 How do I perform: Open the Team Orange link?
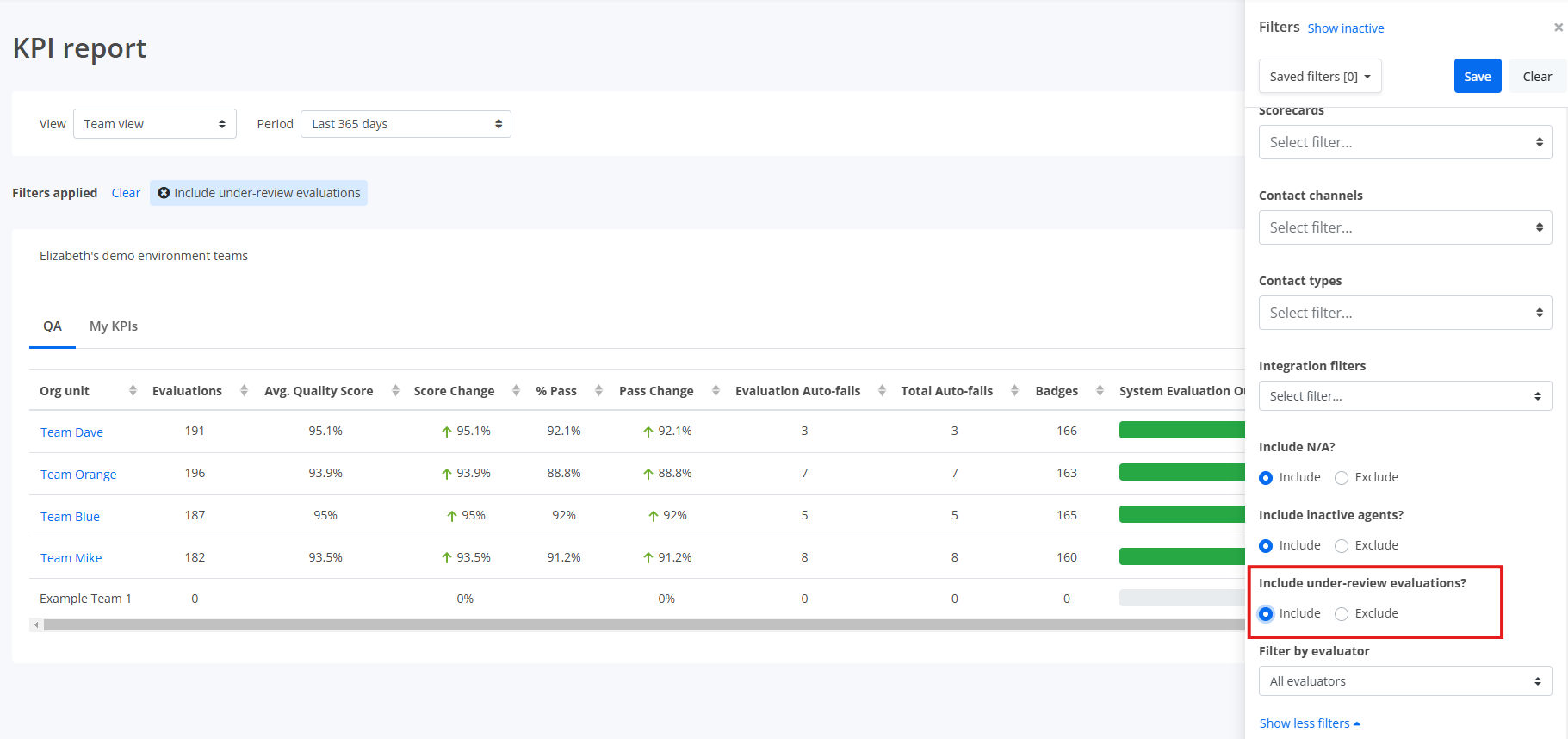click(x=78, y=475)
